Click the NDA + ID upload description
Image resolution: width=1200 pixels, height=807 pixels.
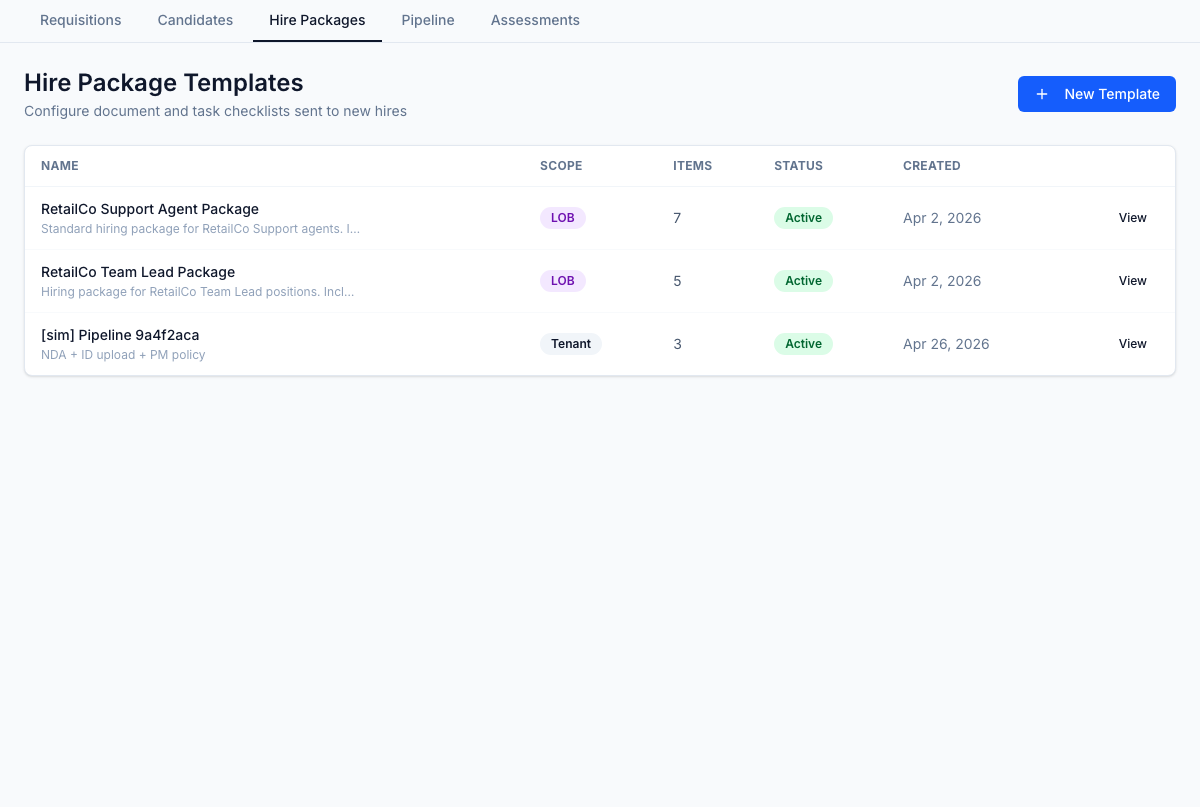123,355
